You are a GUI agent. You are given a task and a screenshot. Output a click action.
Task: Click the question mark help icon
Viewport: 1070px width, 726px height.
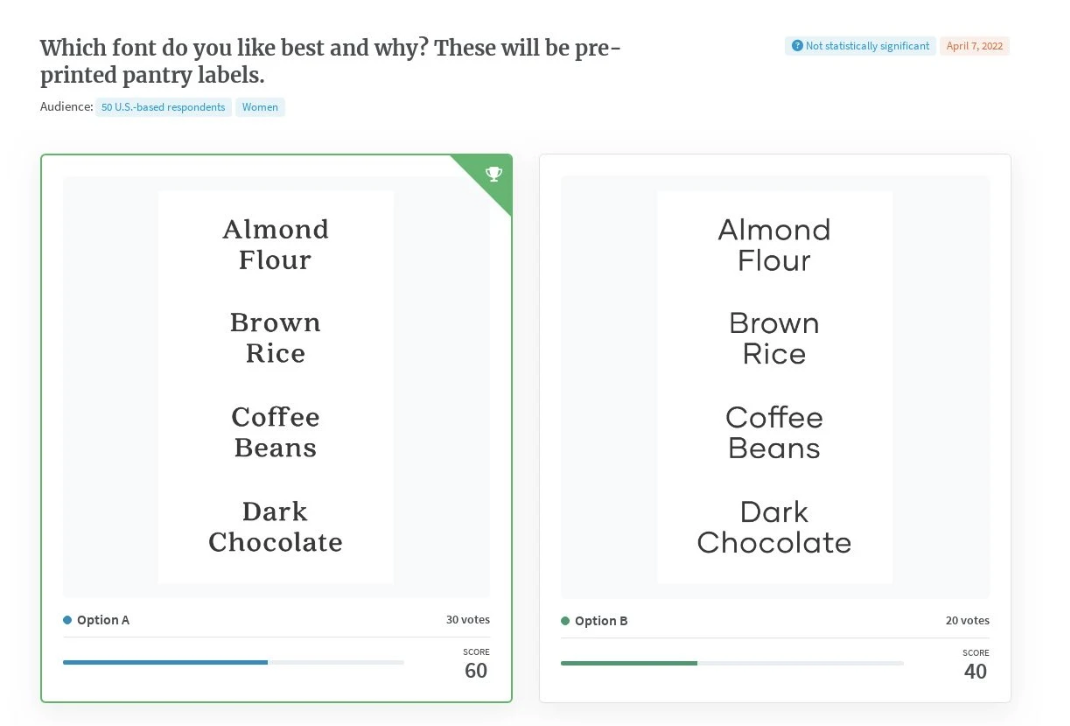coord(797,46)
